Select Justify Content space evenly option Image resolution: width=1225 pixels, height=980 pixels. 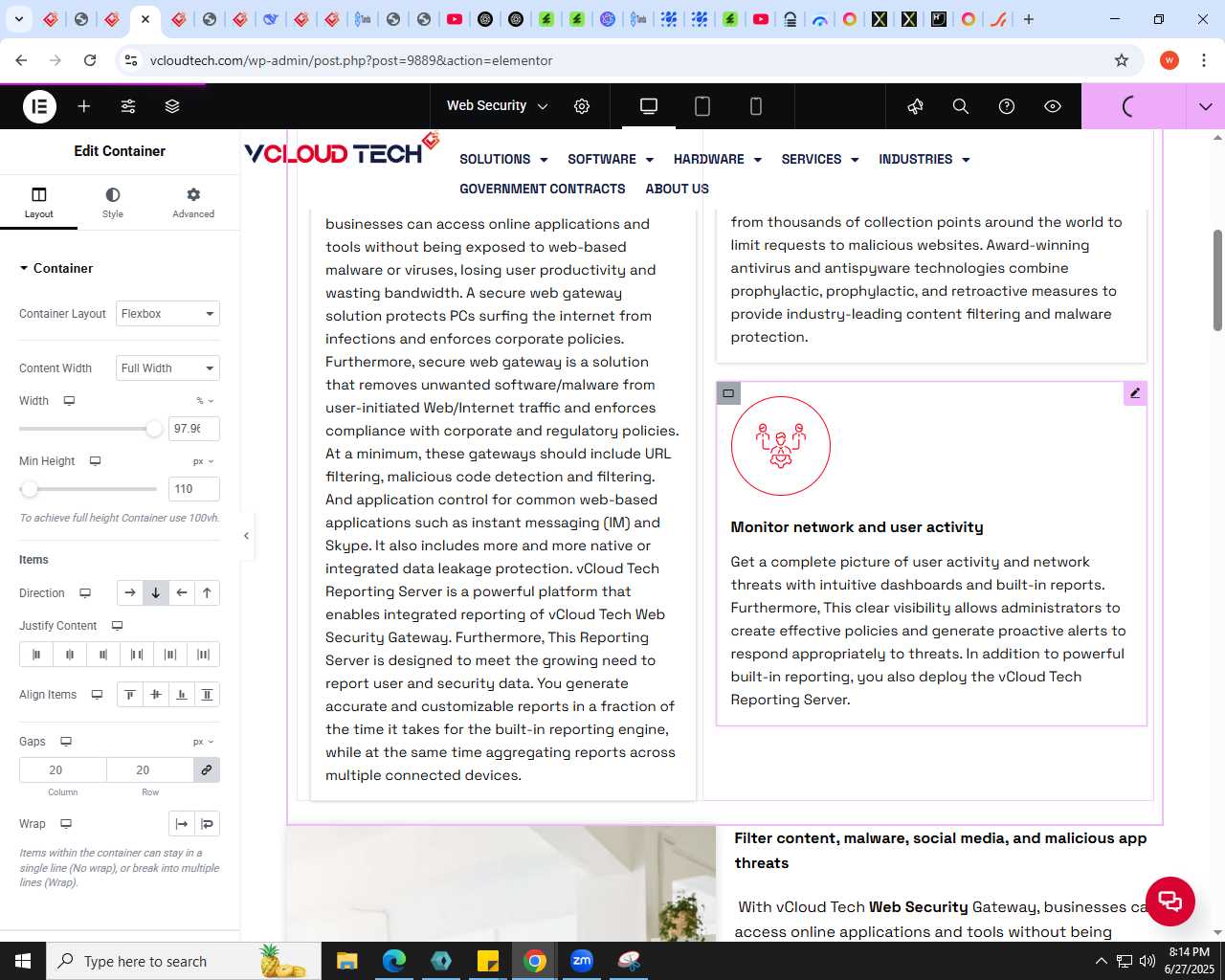point(203,655)
